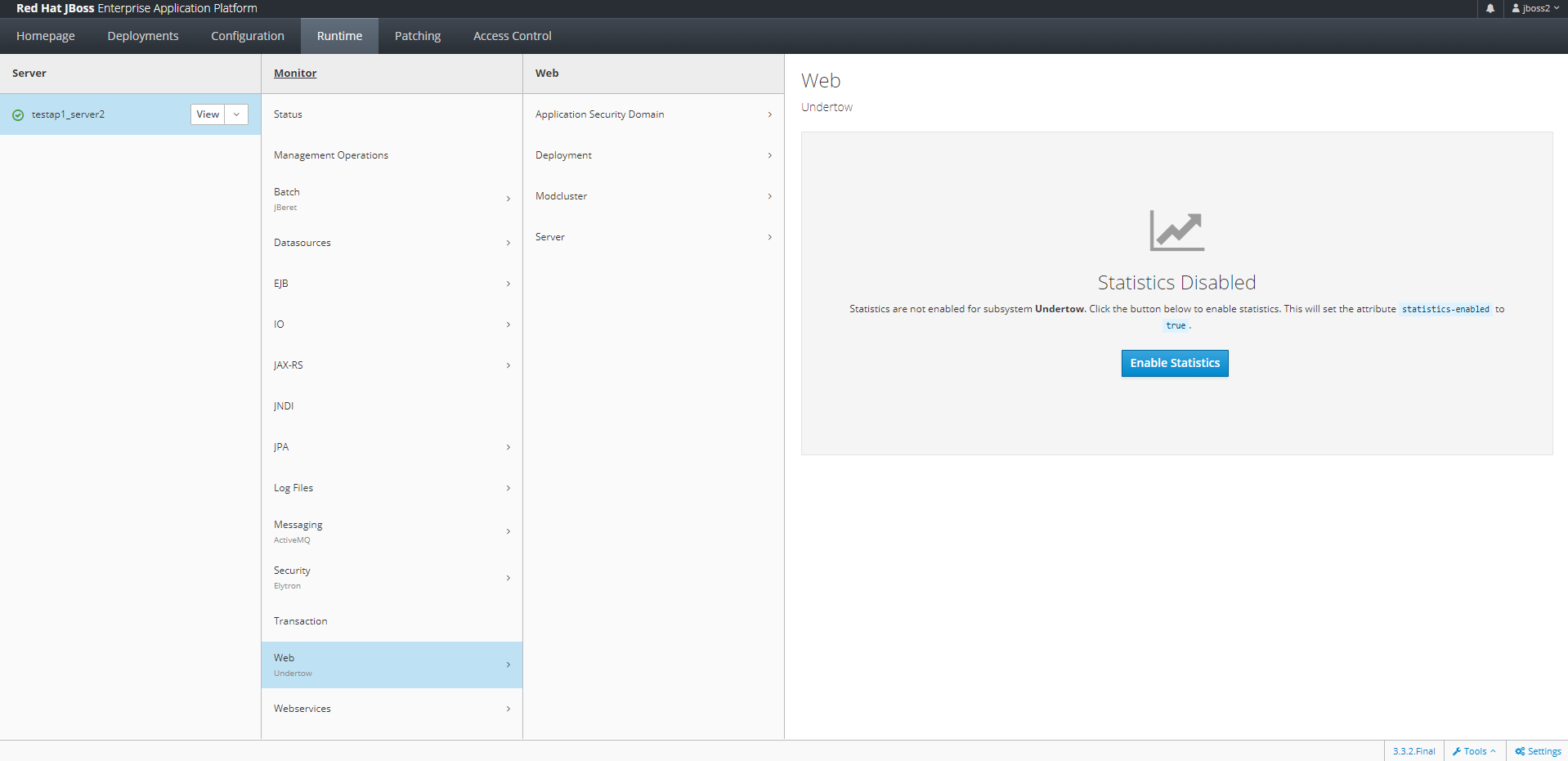Expand the Modcluster chevron
The height and width of the screenshot is (761, 1568).
770,196
